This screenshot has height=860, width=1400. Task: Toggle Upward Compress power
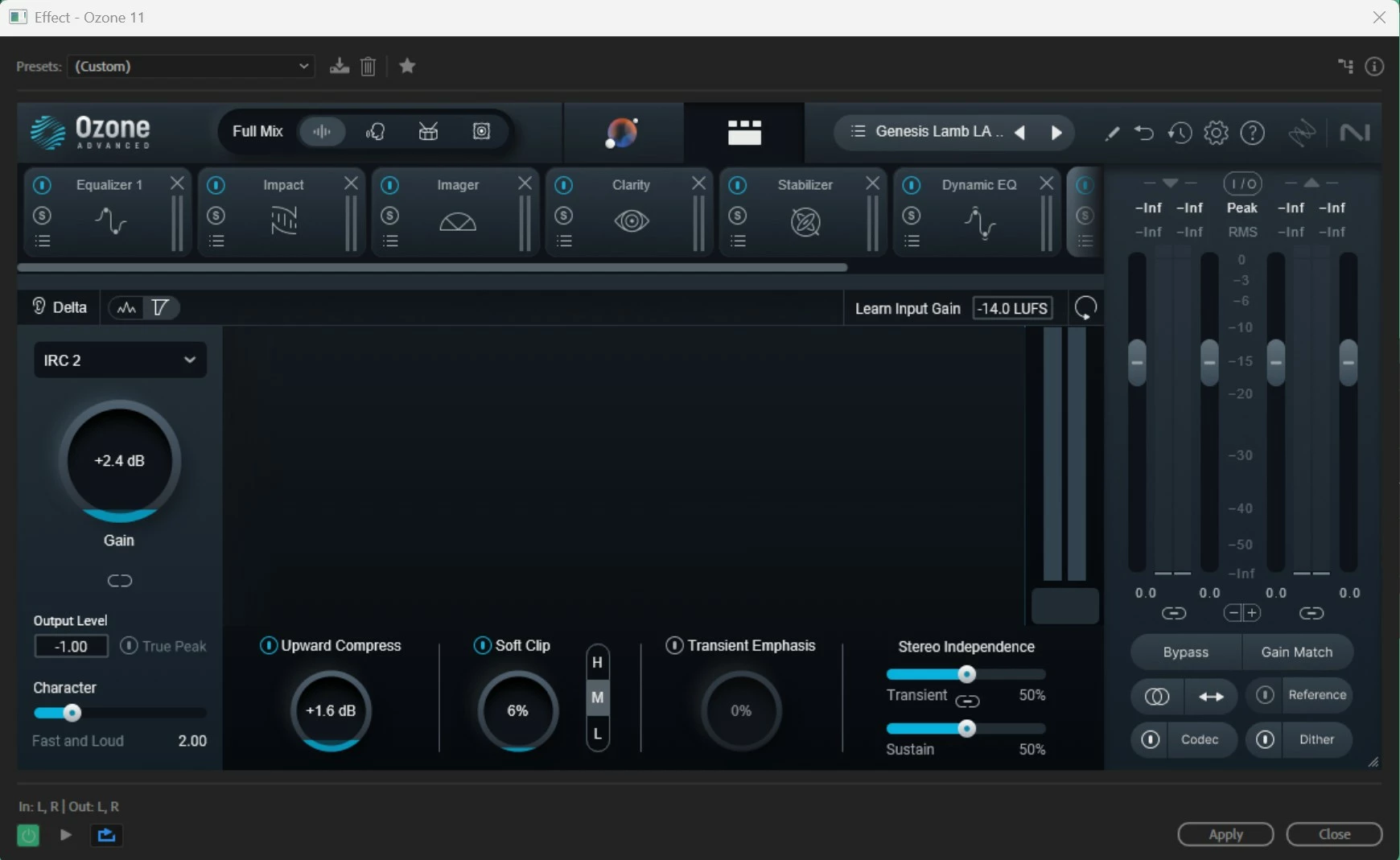tap(268, 645)
